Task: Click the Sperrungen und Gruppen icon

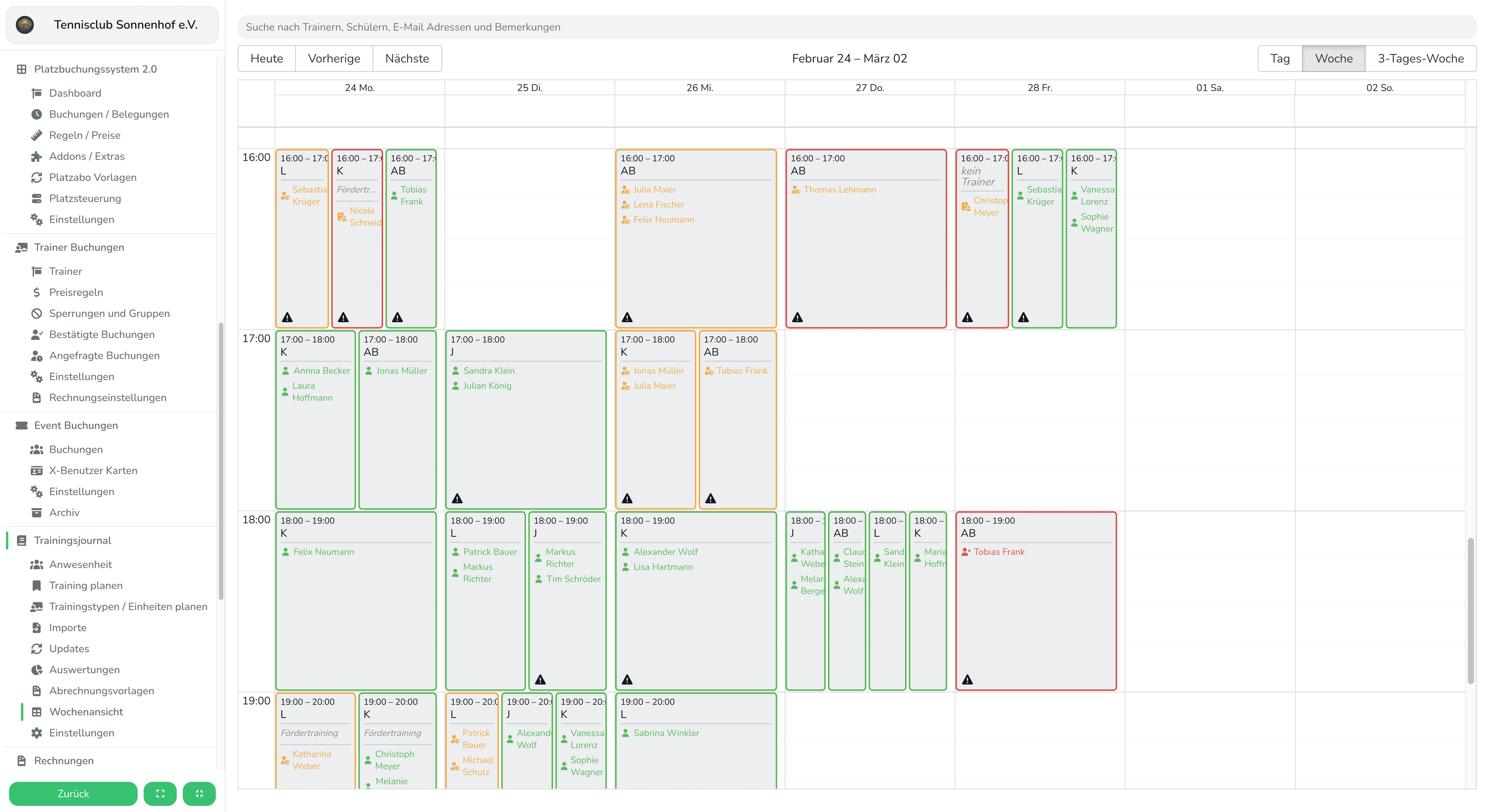Action: [36, 313]
